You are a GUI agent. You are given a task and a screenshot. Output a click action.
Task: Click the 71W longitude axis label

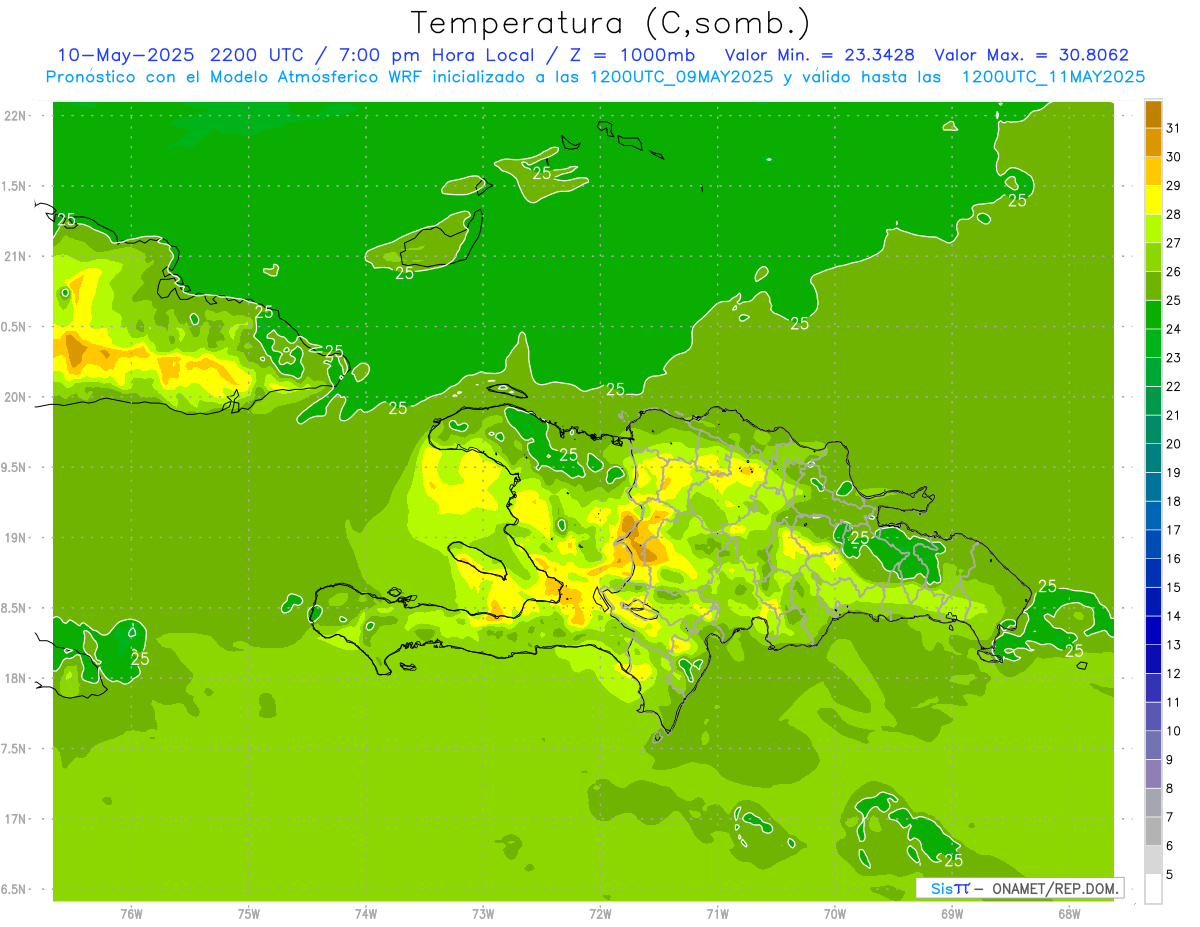pos(717,914)
